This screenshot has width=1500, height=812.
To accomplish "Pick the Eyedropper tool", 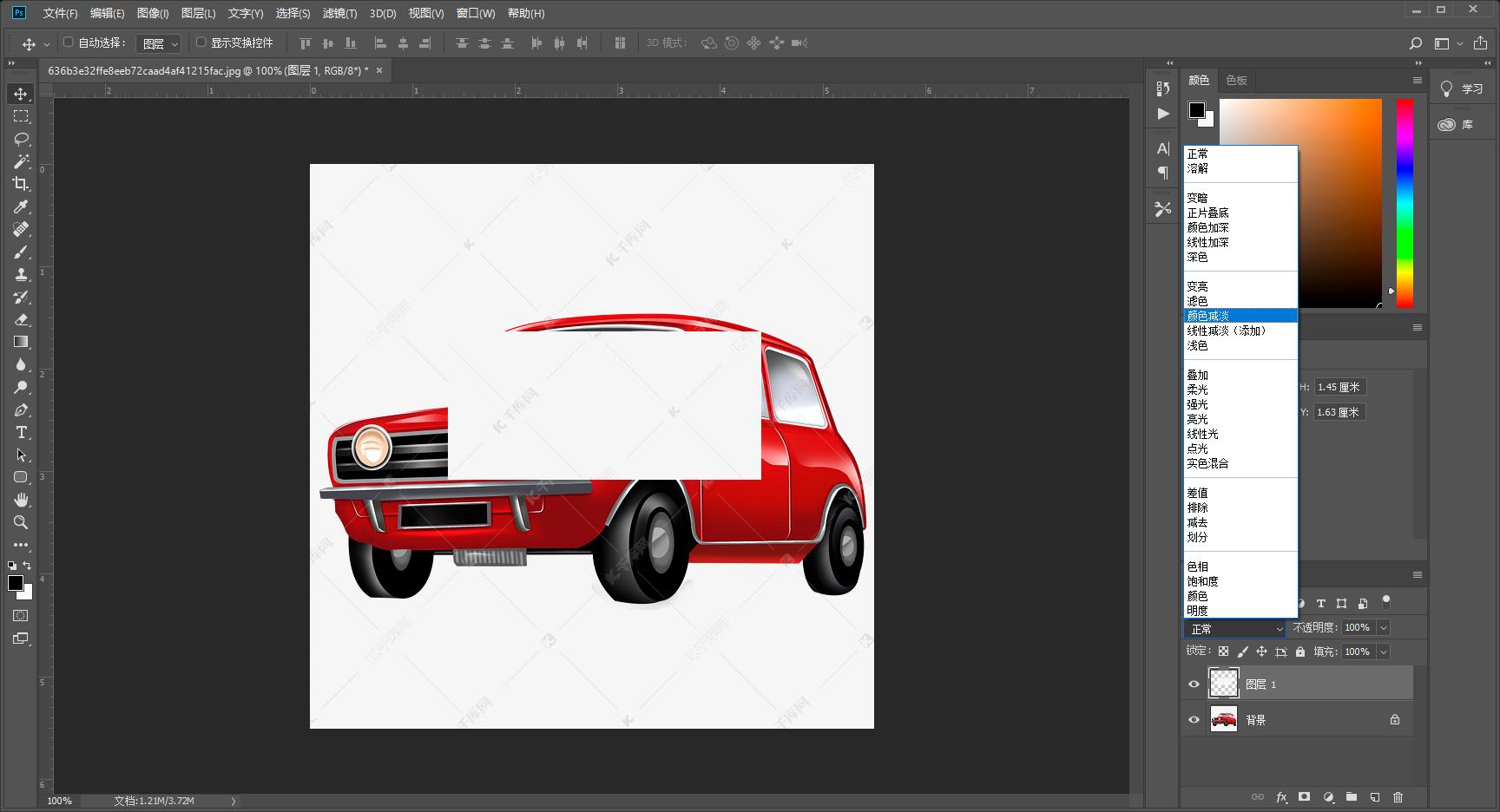I will point(21,206).
